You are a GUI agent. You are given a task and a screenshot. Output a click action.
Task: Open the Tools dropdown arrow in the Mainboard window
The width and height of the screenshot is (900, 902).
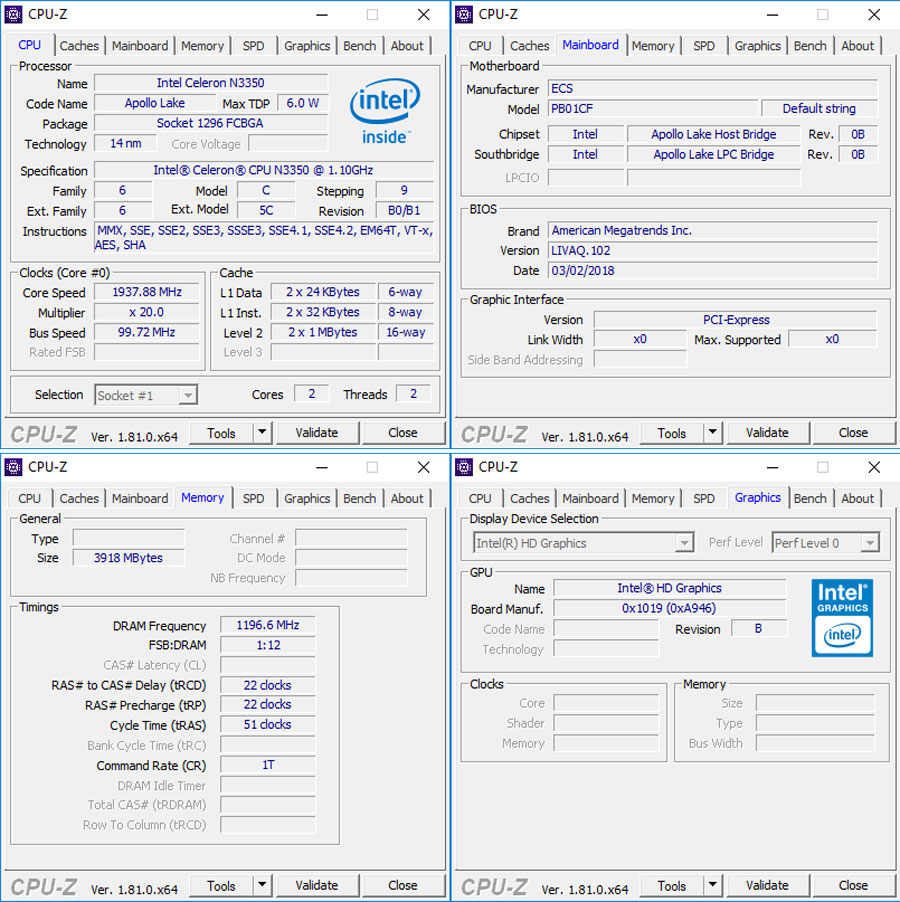point(712,432)
